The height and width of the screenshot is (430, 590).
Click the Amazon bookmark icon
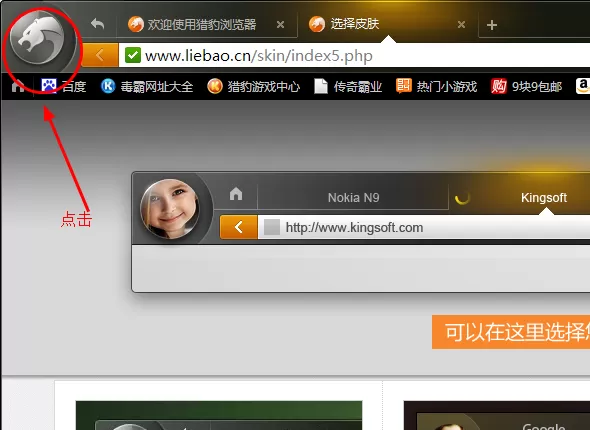(x=583, y=86)
